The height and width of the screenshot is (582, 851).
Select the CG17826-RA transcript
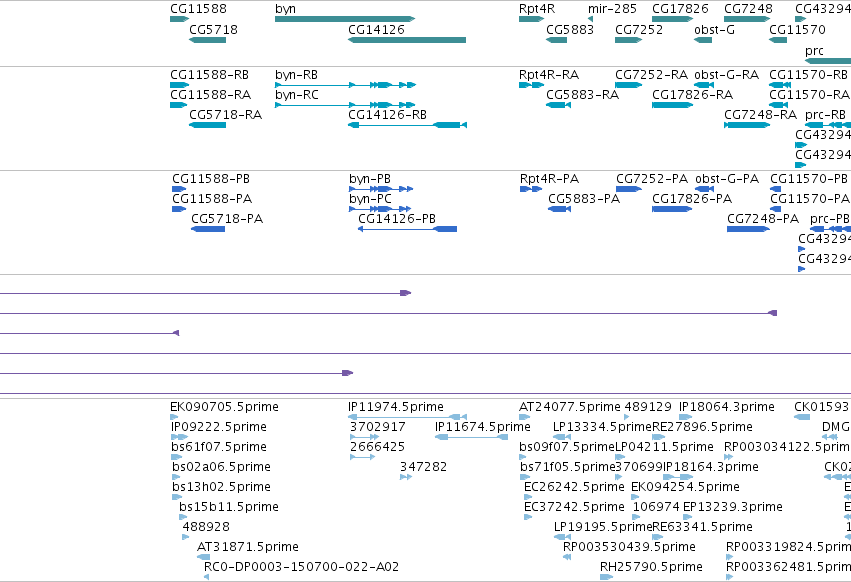672,105
